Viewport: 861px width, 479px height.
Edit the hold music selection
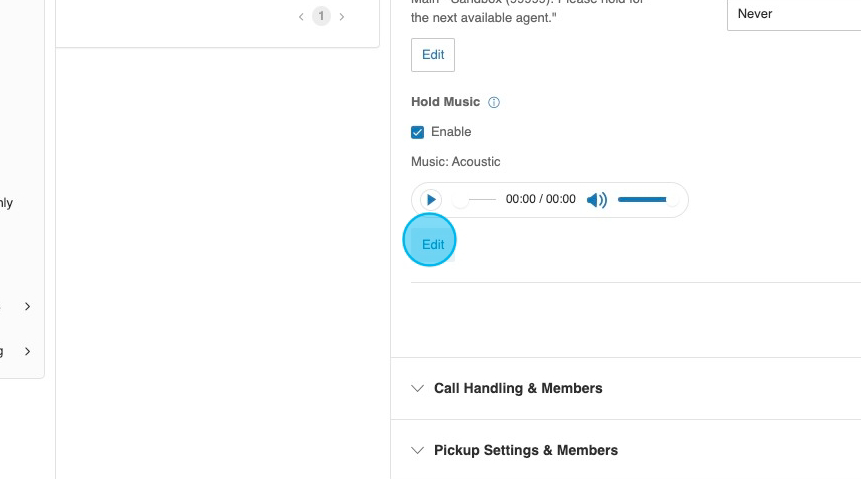tap(433, 244)
